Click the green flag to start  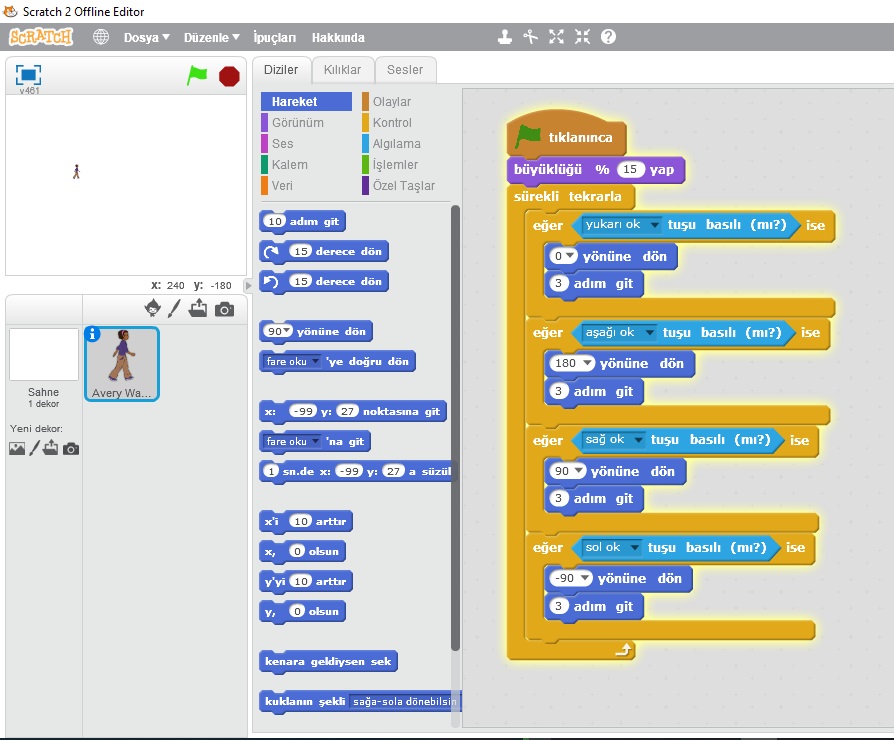pyautogui.click(x=197, y=76)
